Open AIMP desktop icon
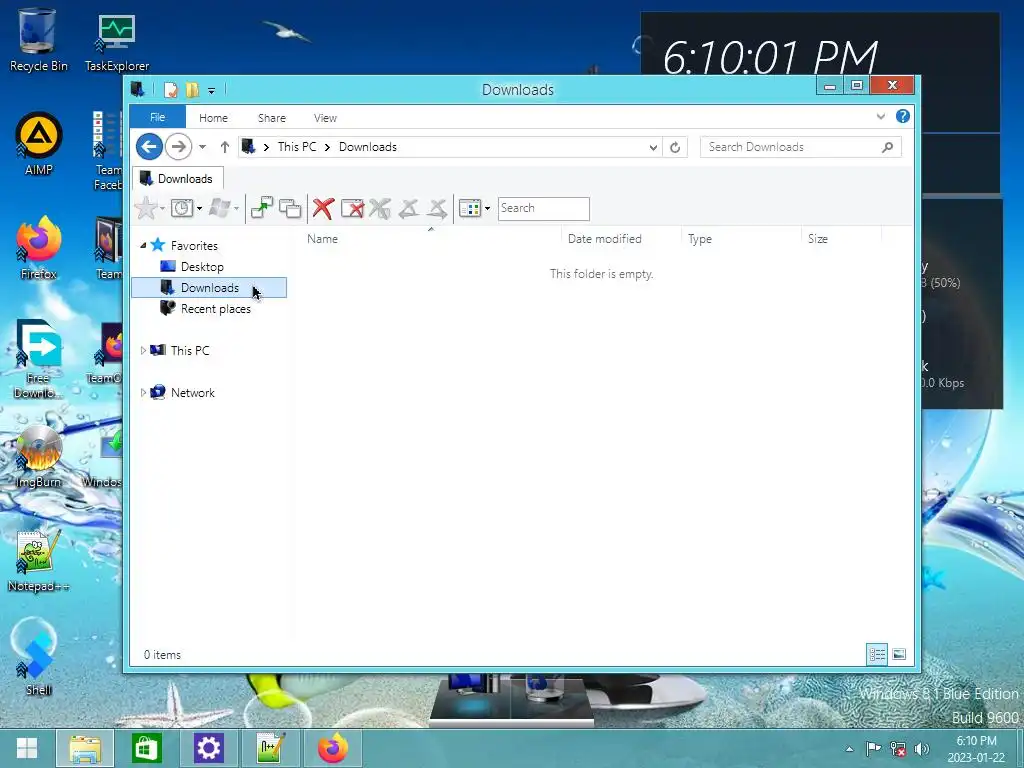Image resolution: width=1024 pixels, height=768 pixels. pyautogui.click(x=39, y=144)
